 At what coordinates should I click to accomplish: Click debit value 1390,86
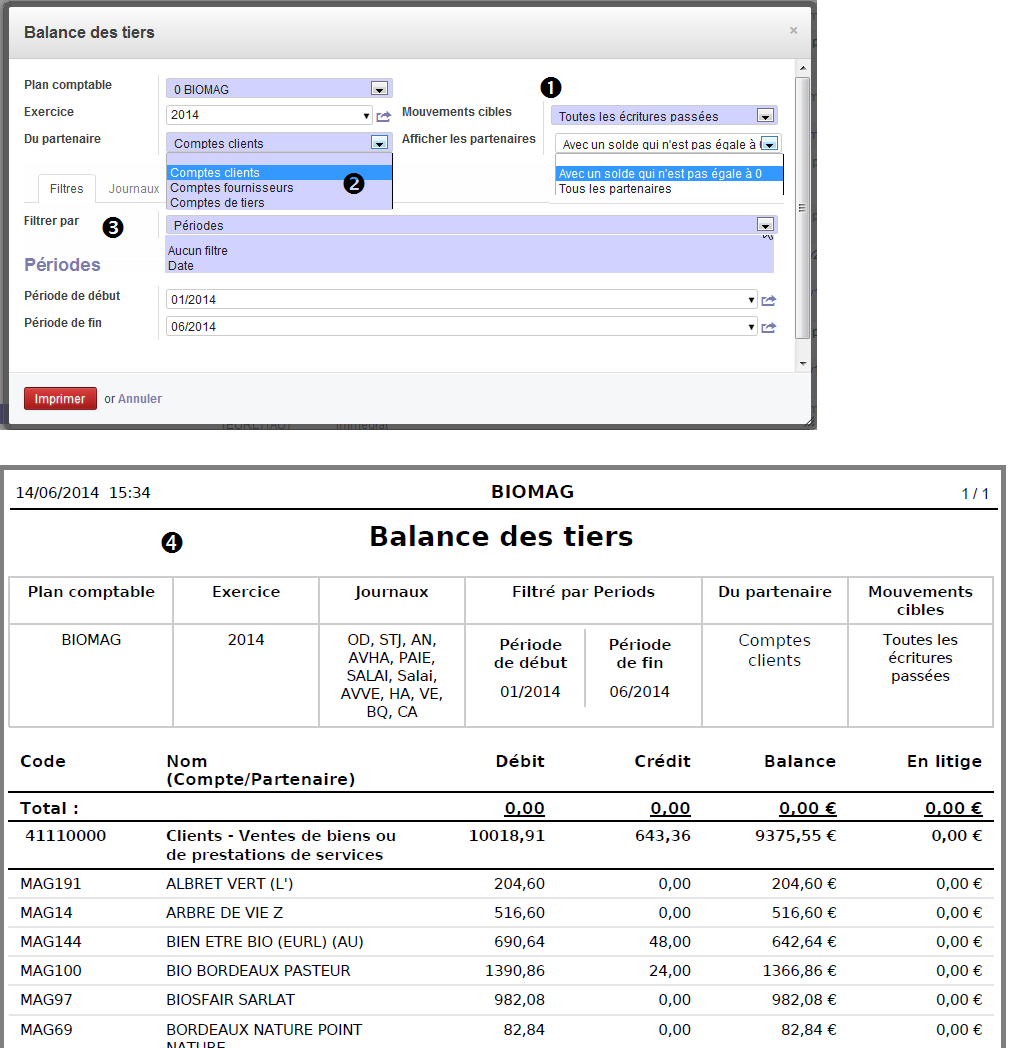(515, 970)
